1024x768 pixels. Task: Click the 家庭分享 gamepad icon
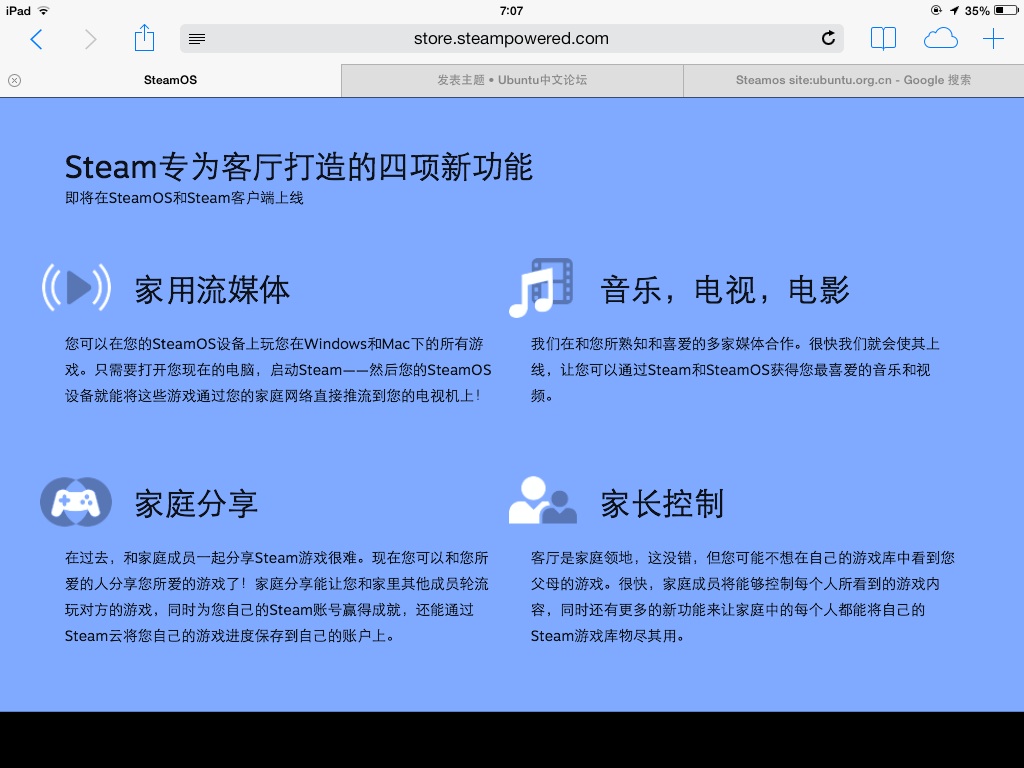tap(76, 502)
